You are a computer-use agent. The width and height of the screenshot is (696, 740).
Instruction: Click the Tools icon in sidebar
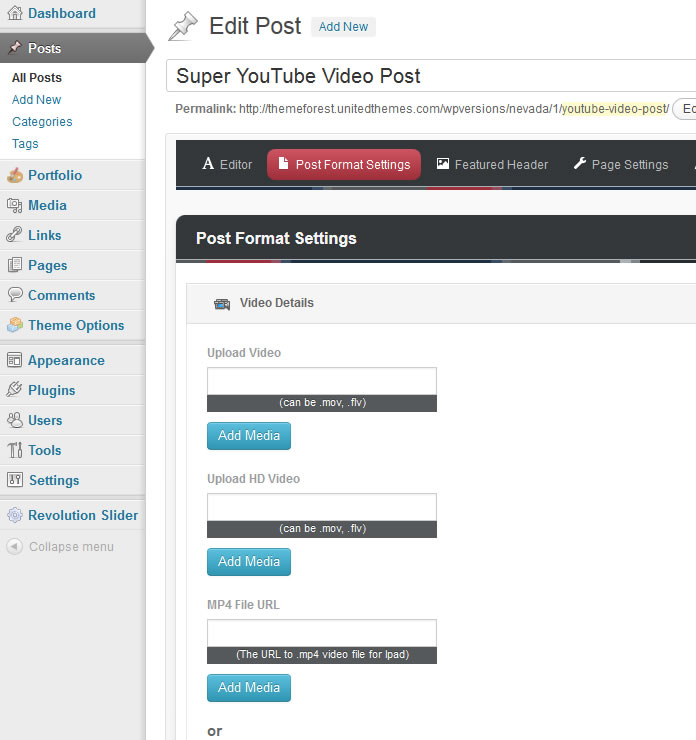[x=14, y=451]
